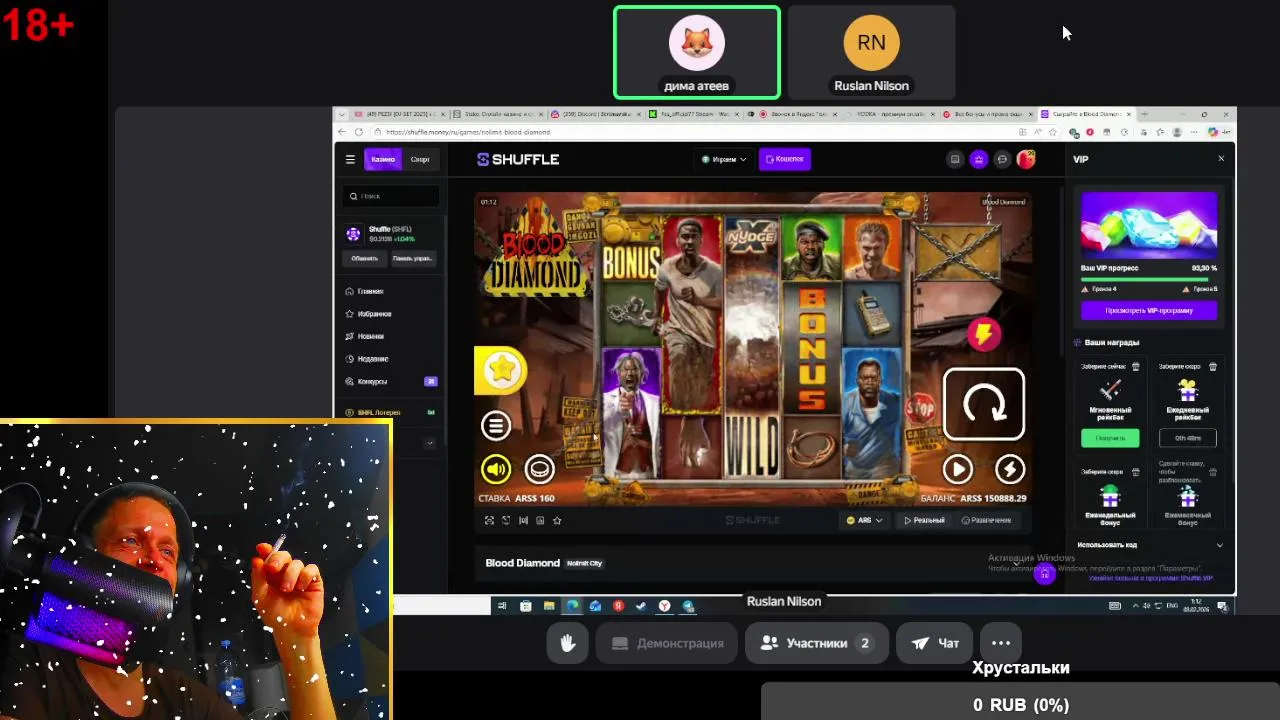The width and height of the screenshot is (1280, 720).
Task: Open the user avatar profile menu
Action: pos(1026,159)
